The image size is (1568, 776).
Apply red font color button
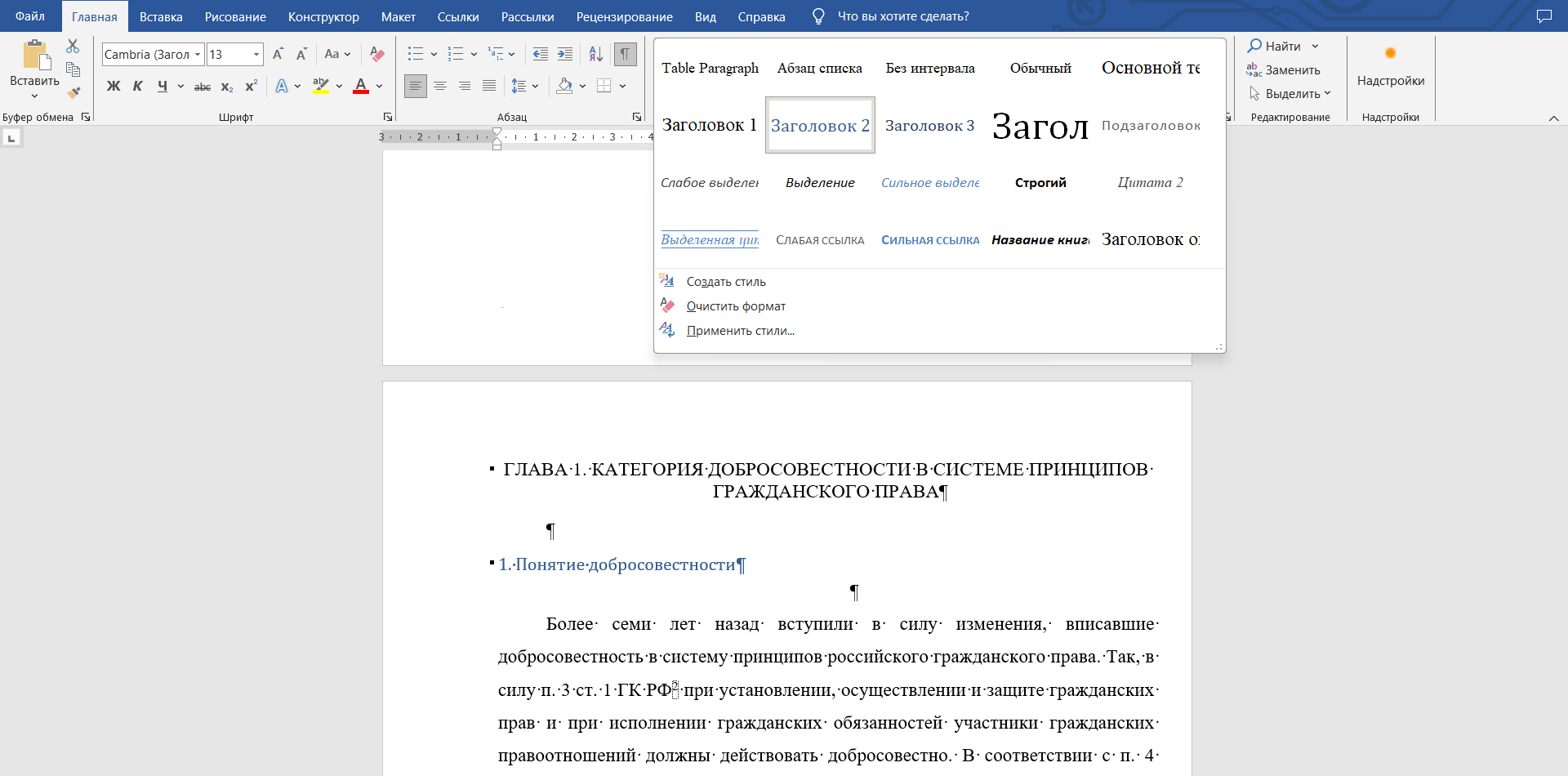click(x=361, y=86)
